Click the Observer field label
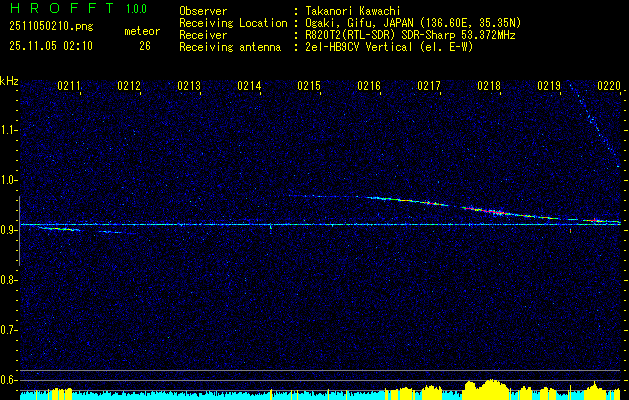 tap(203, 11)
